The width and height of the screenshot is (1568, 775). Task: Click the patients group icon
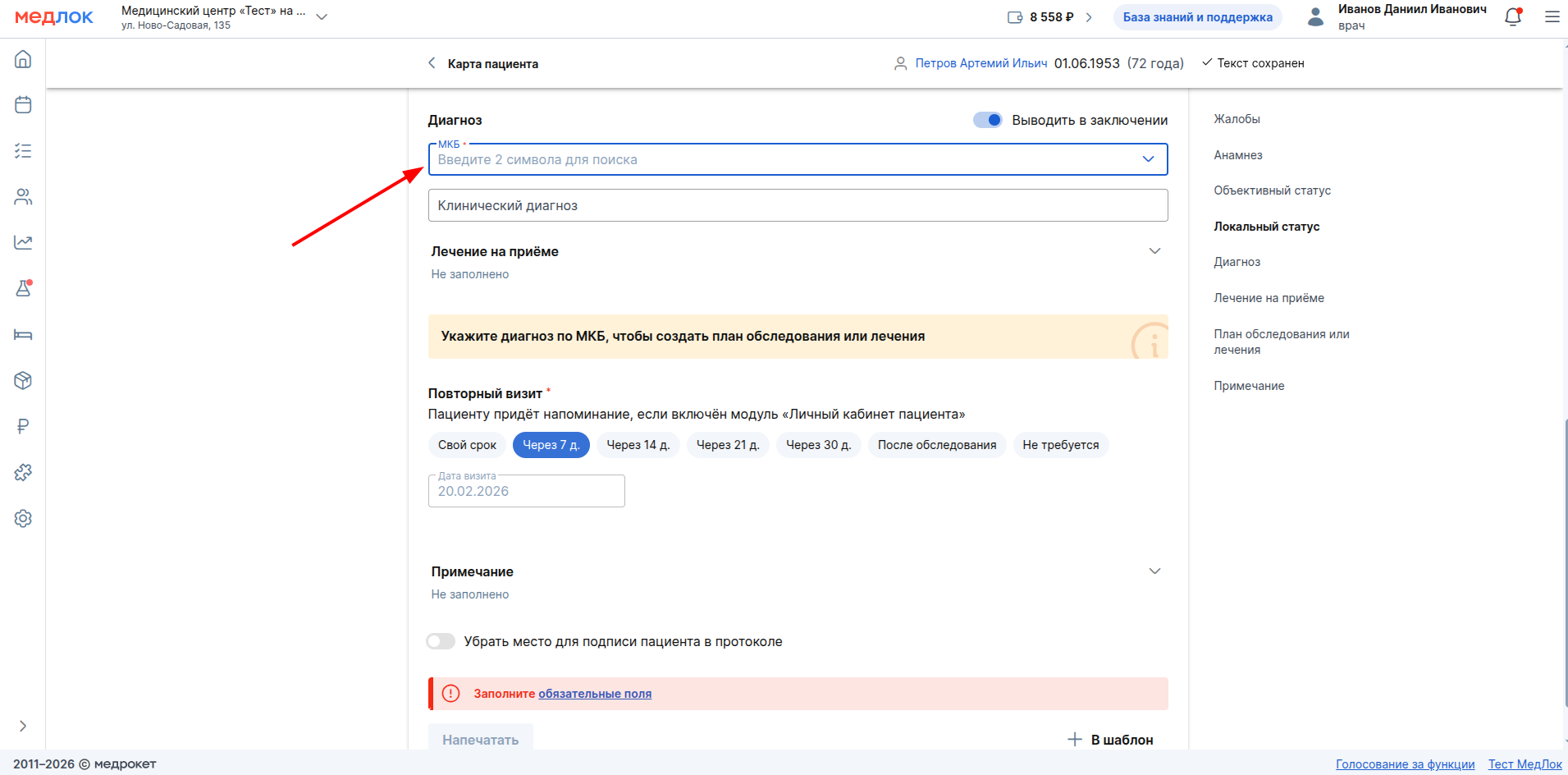[23, 197]
